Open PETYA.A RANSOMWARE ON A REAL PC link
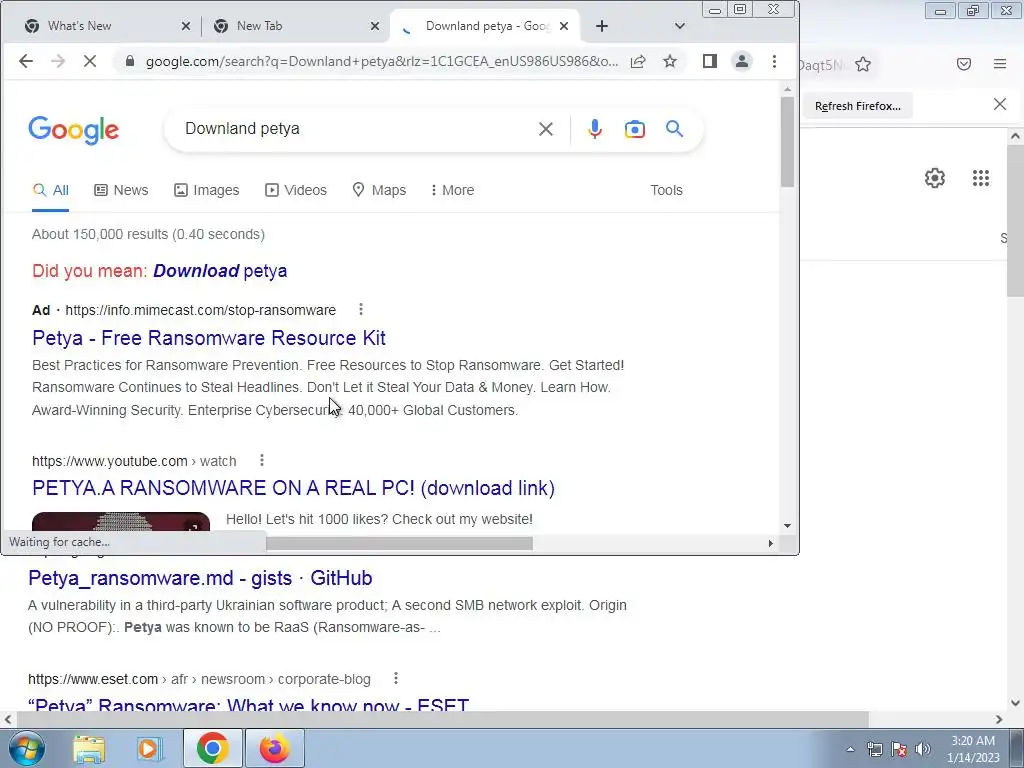Viewport: 1024px width, 768px height. pos(293,488)
